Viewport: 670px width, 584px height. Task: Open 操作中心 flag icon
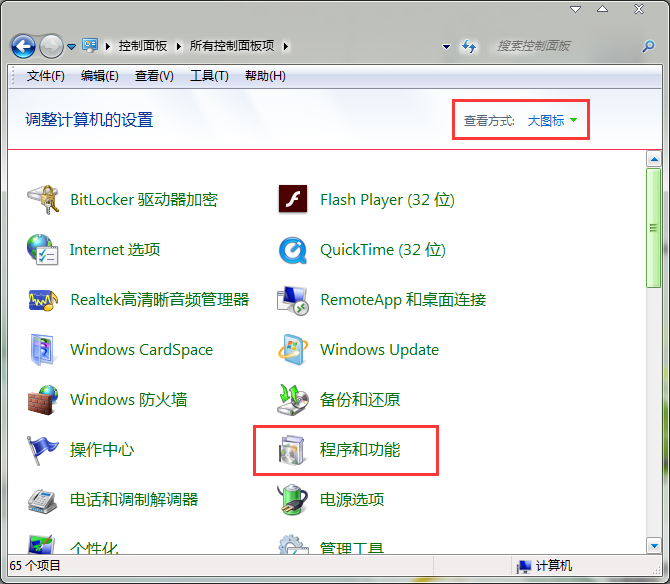point(43,450)
